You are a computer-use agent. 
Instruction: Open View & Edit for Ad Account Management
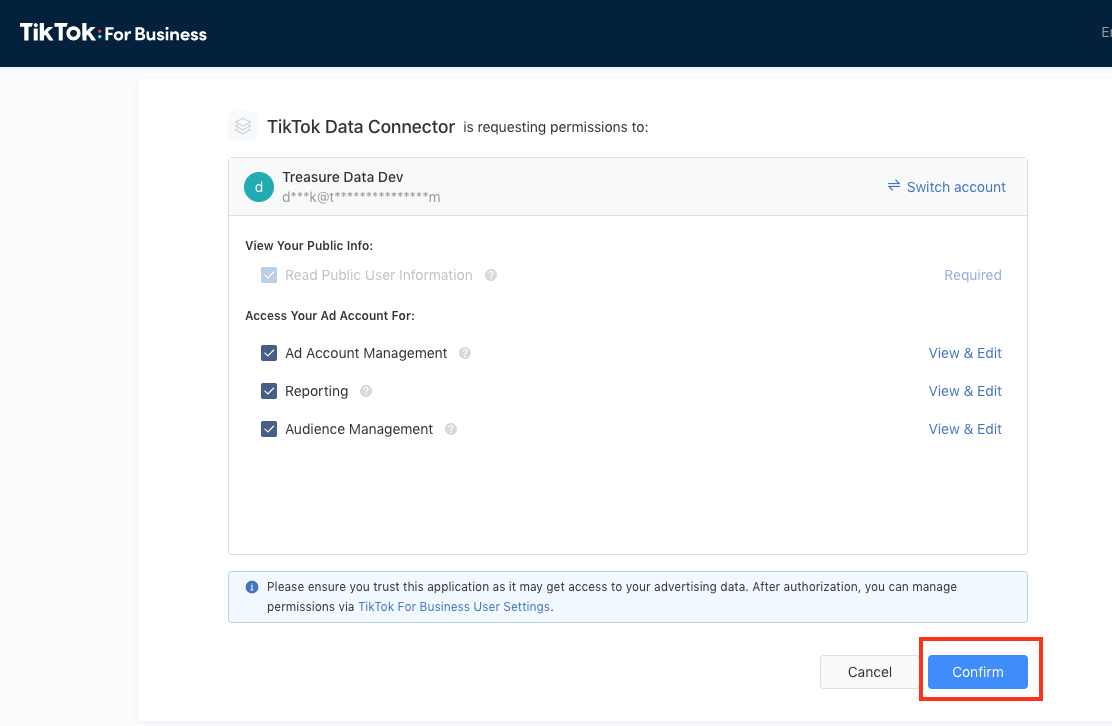click(964, 353)
